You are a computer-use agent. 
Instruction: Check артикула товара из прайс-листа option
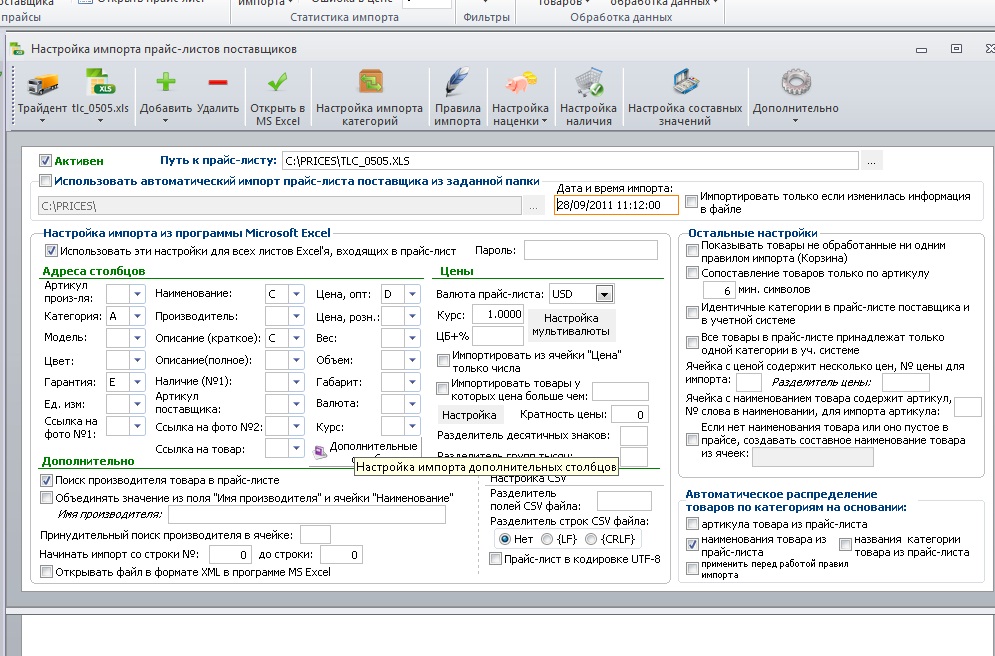coord(692,524)
